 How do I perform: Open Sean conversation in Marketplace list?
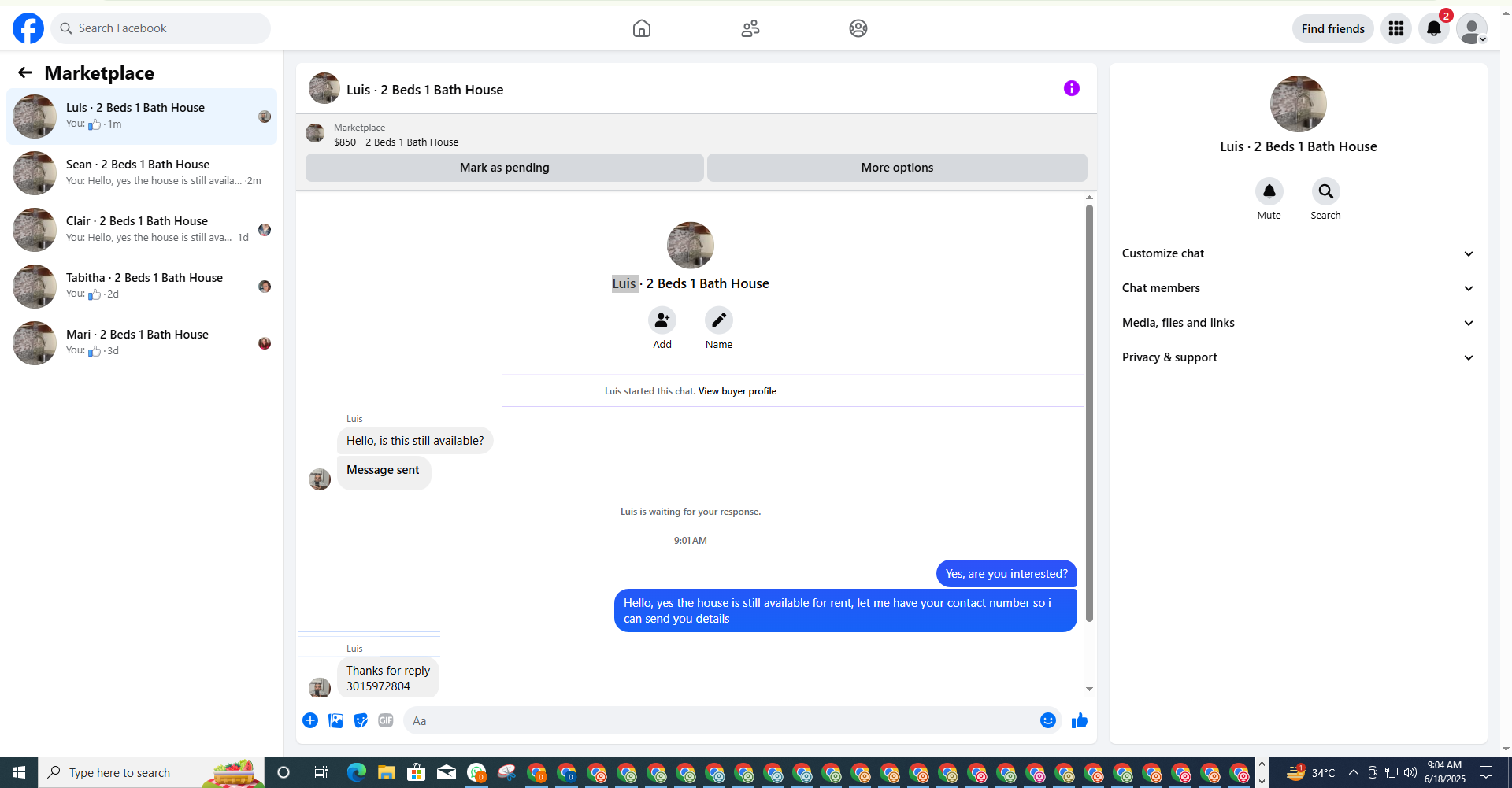tap(142, 173)
